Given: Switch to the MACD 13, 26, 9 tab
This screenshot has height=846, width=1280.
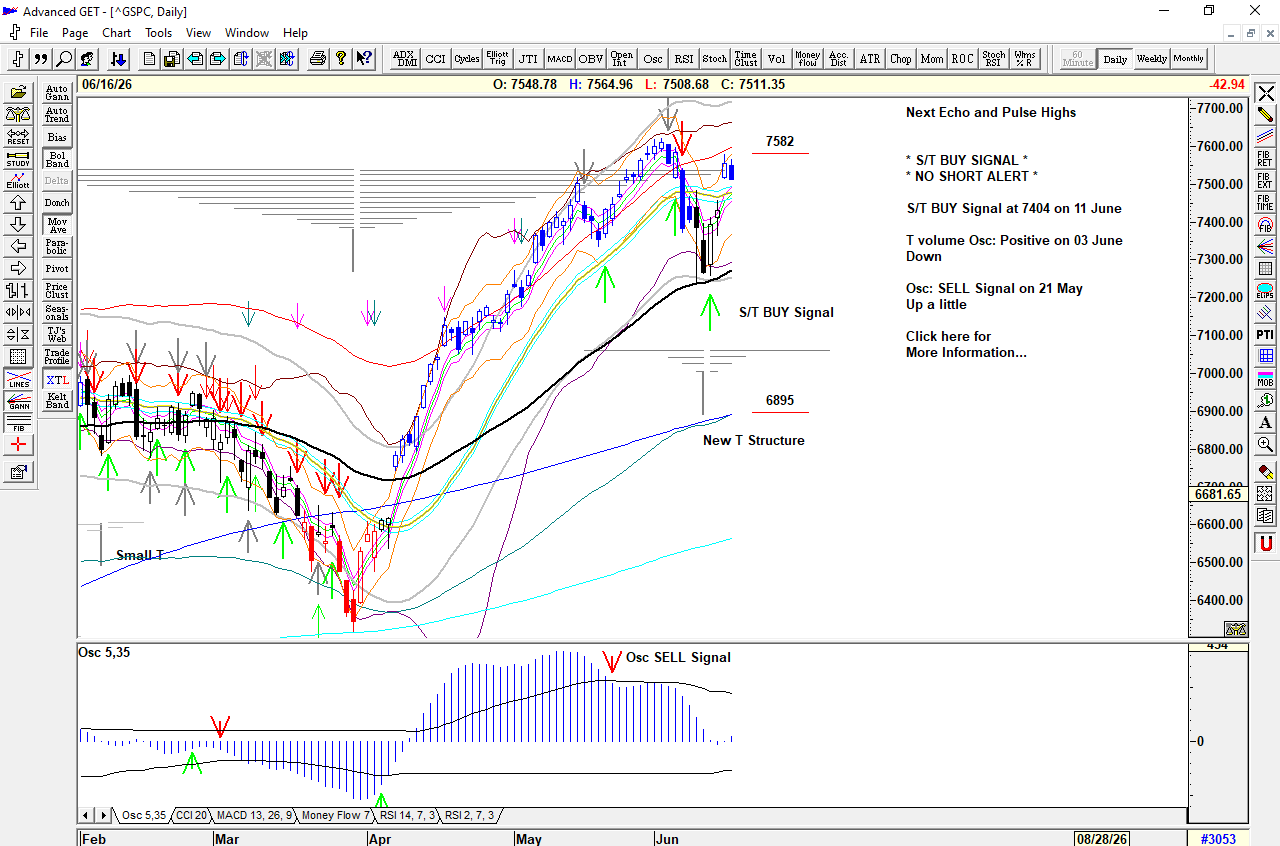Looking at the screenshot, I should (x=254, y=815).
